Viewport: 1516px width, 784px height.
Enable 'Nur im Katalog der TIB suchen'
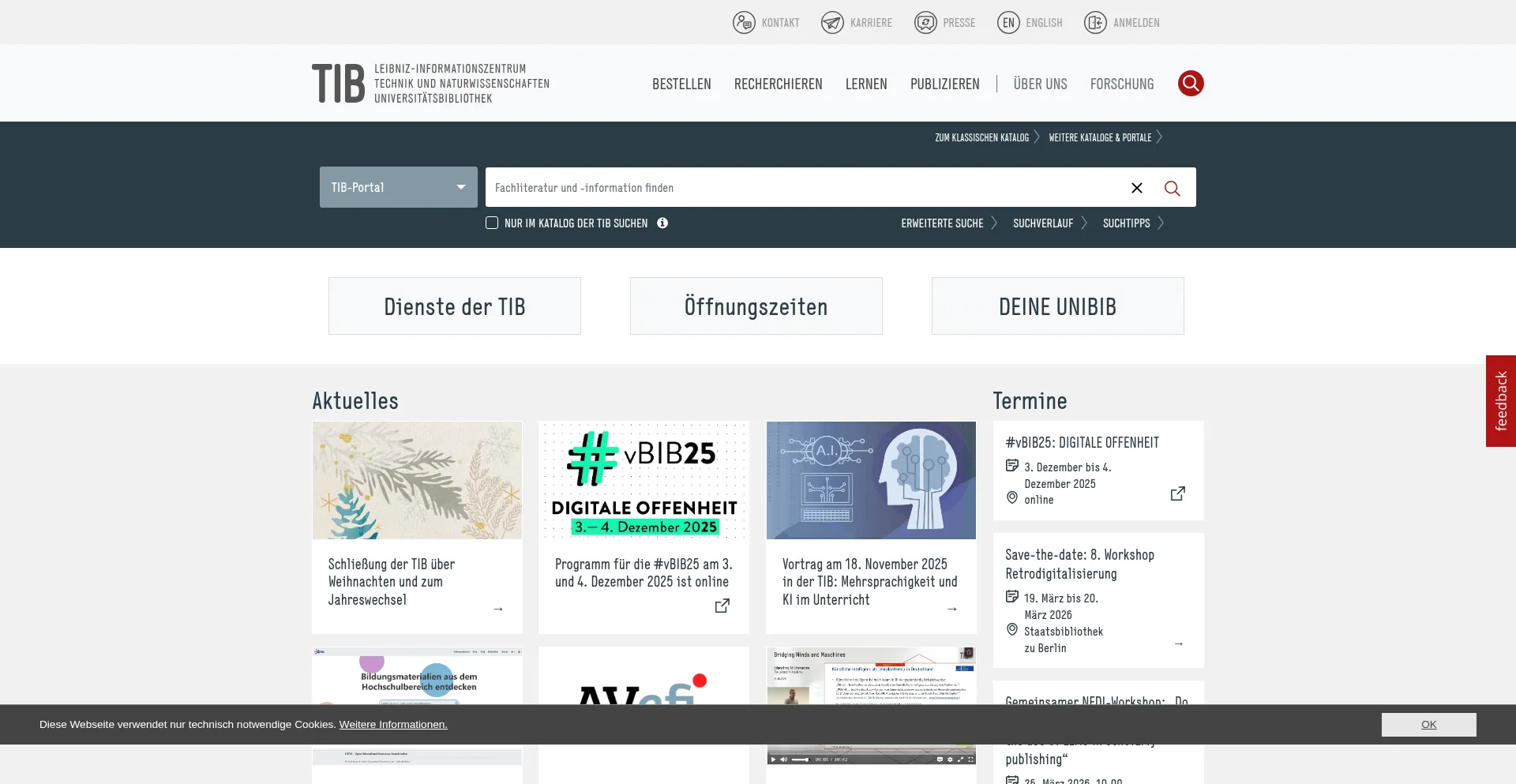point(492,223)
